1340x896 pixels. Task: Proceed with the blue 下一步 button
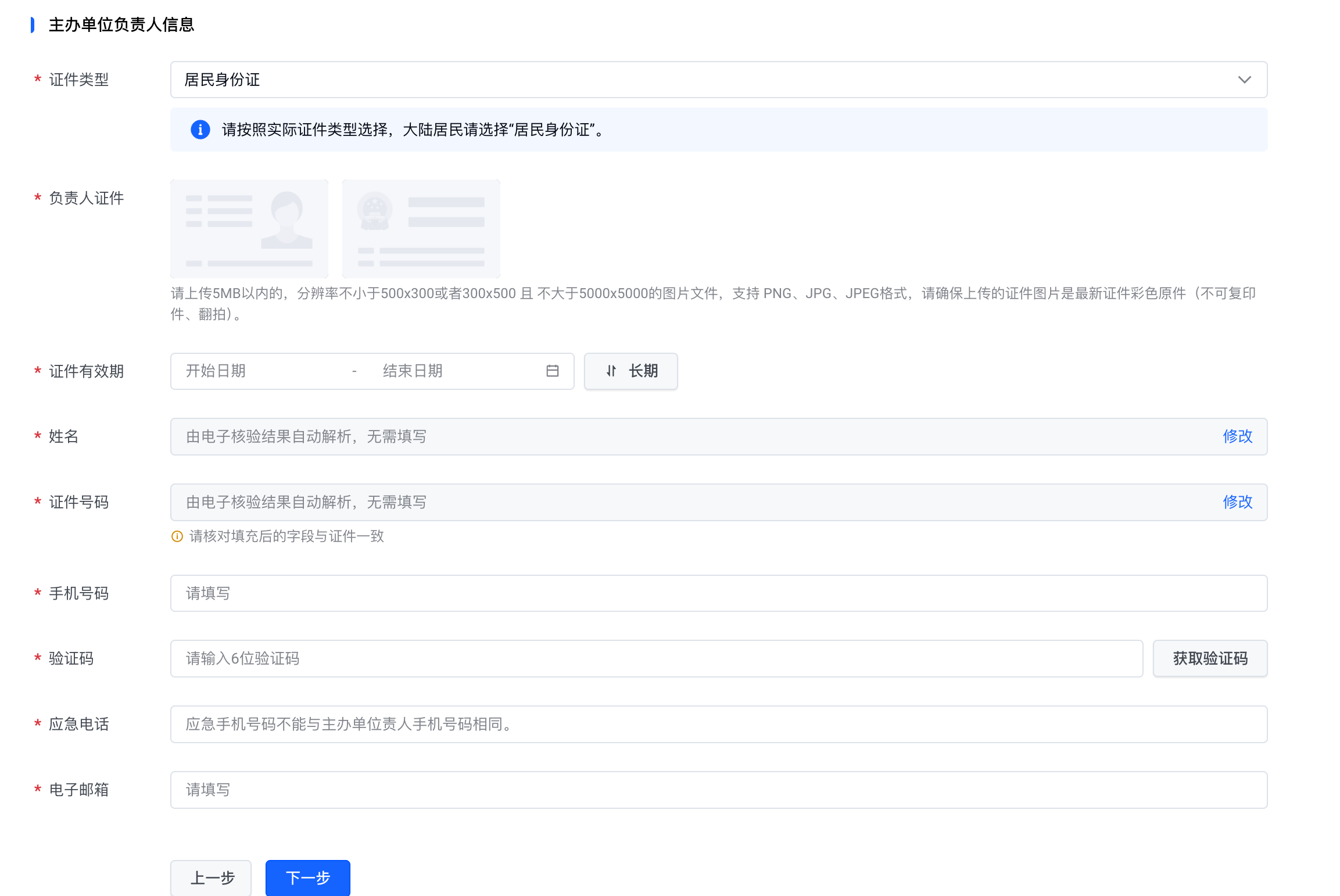[308, 877]
